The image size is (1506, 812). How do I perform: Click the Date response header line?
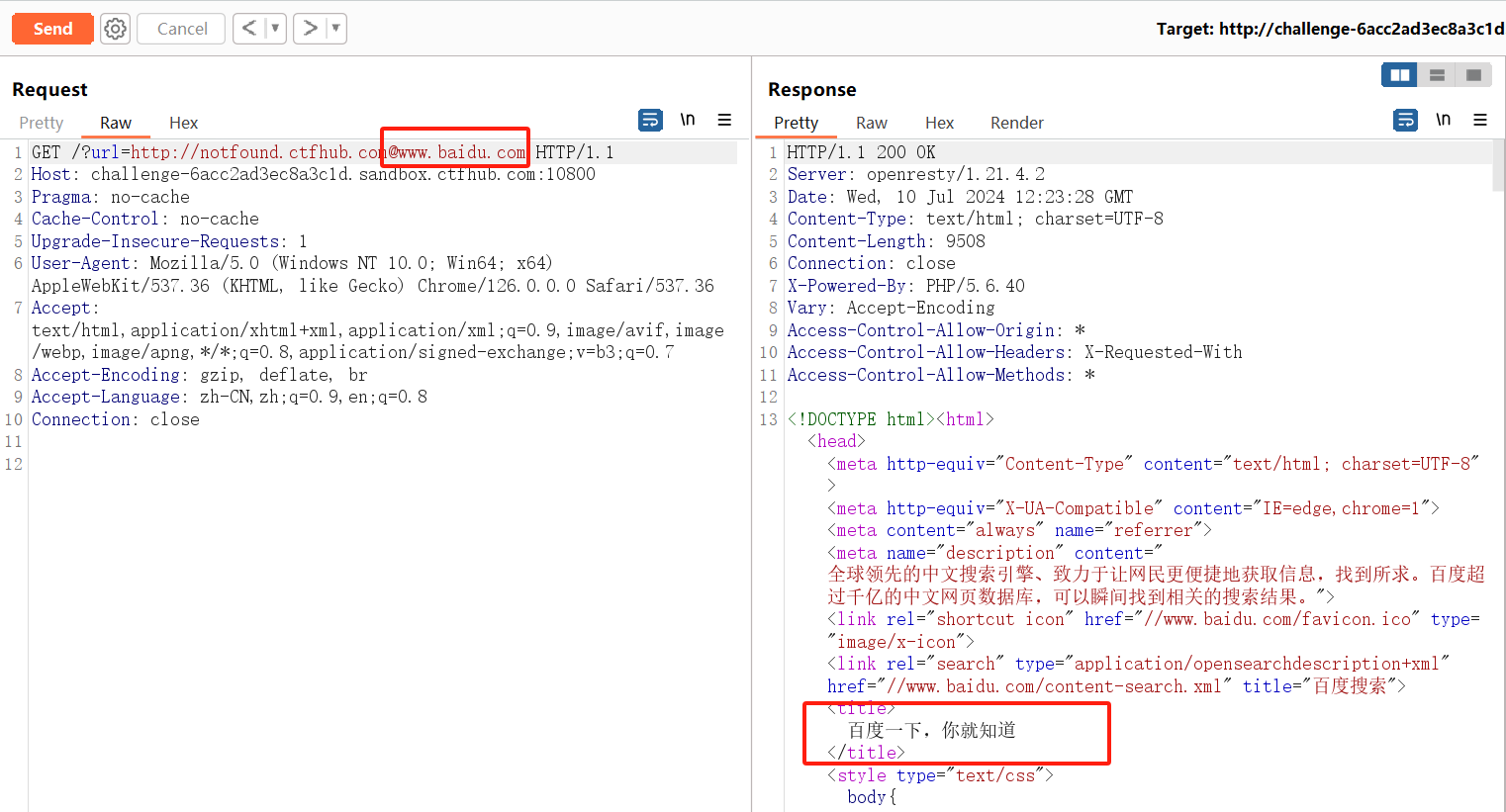pyautogui.click(x=960, y=197)
